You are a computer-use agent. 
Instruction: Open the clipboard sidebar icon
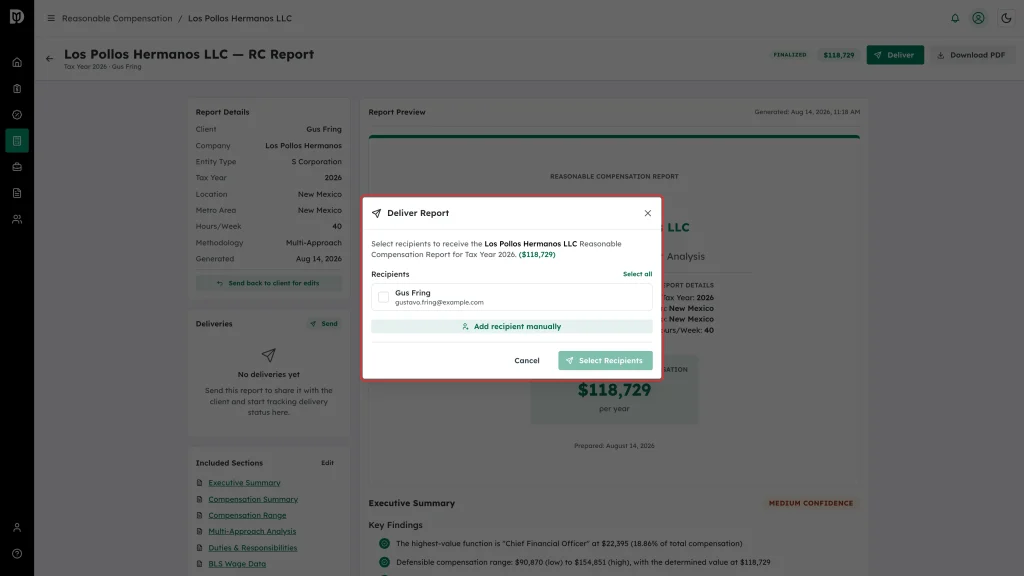coord(17,89)
